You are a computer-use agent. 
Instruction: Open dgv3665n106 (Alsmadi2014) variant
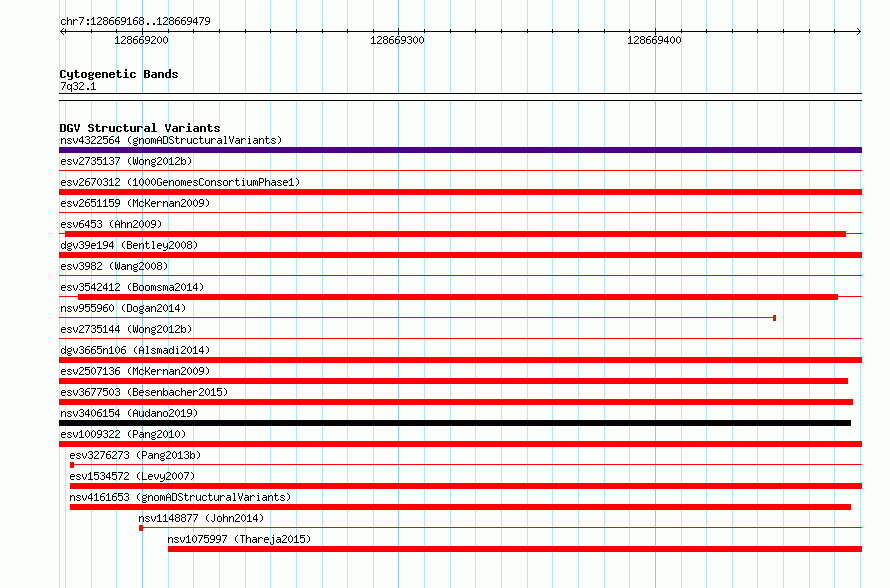point(135,350)
